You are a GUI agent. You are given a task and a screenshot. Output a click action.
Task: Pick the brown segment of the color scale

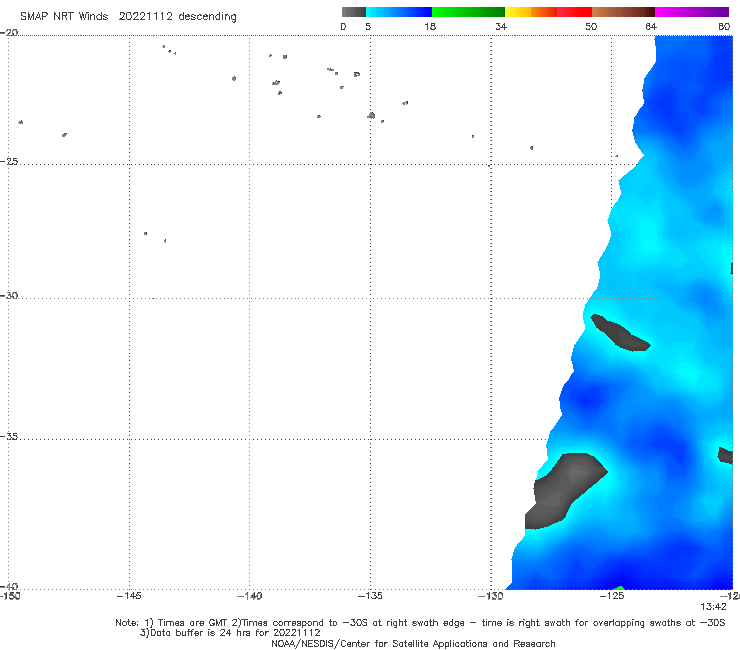click(x=623, y=12)
